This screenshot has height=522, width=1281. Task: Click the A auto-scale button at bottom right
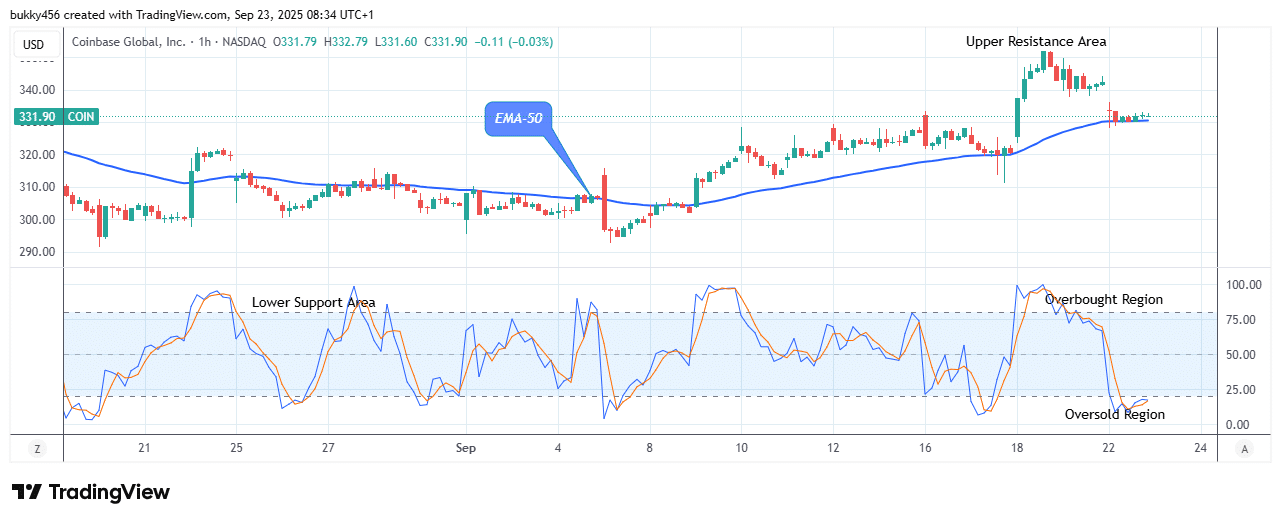pos(1244,449)
